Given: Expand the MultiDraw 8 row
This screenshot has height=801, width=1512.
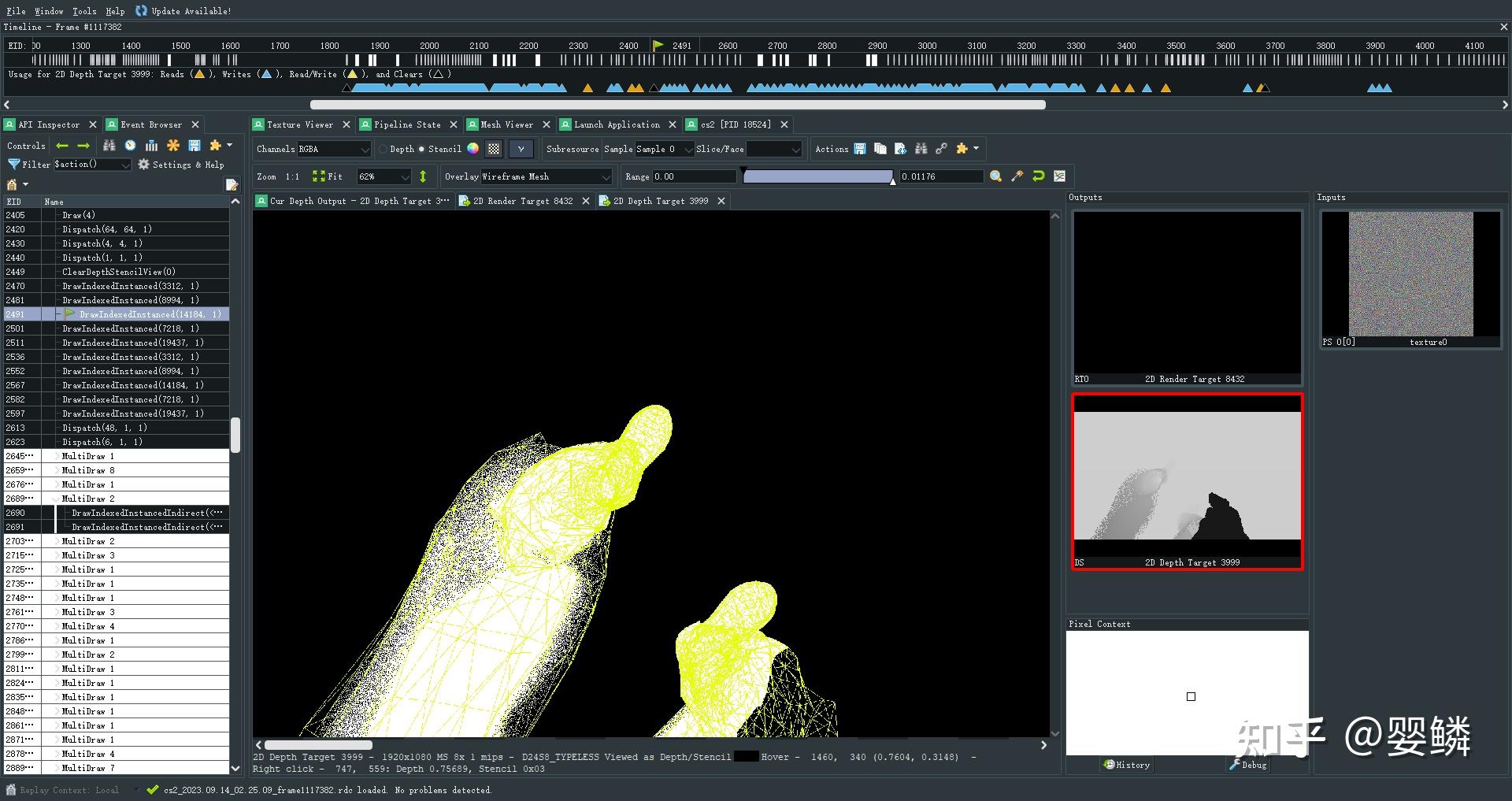Looking at the screenshot, I should [57, 470].
